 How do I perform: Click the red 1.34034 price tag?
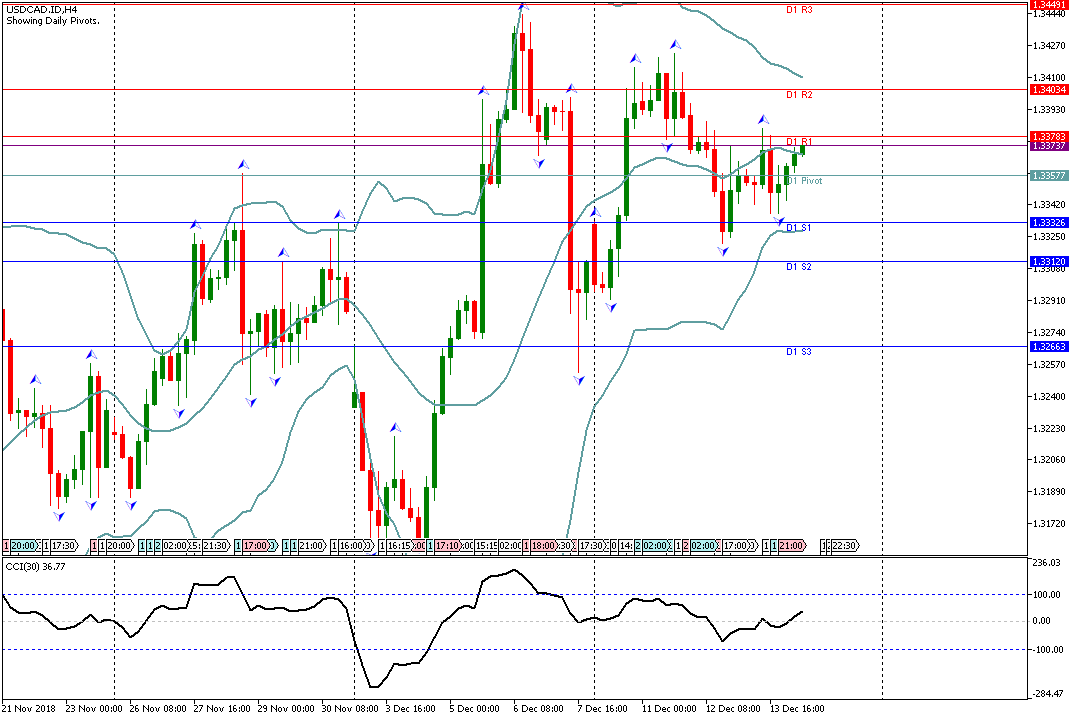(1049, 90)
